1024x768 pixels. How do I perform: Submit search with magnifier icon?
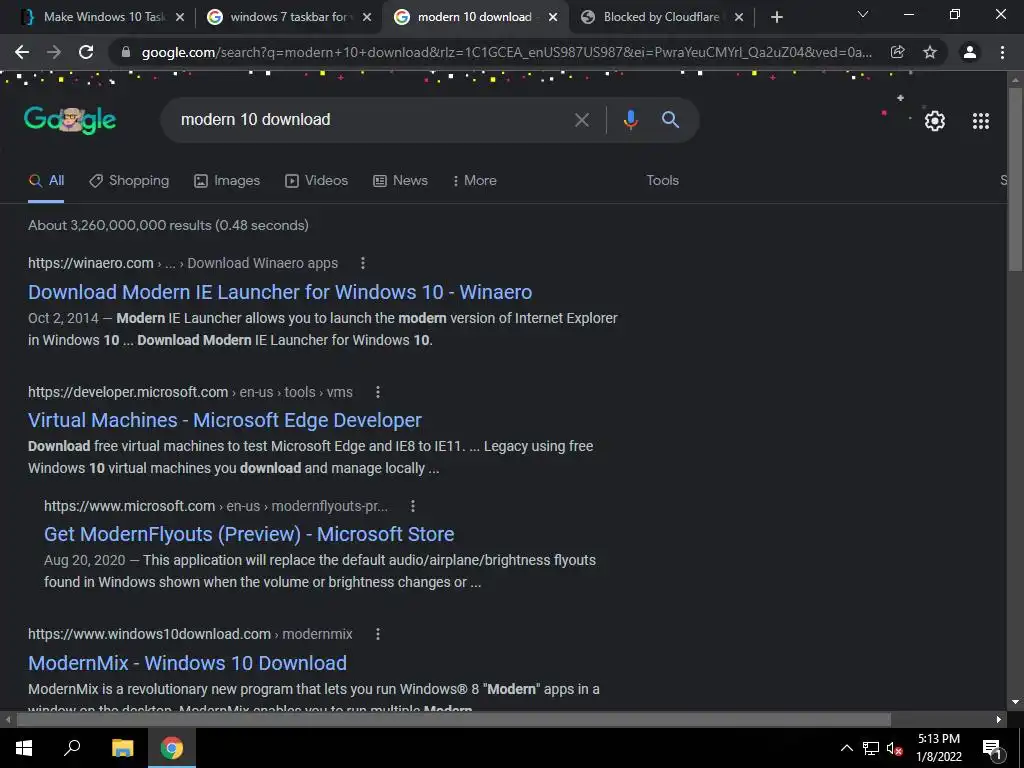point(671,120)
